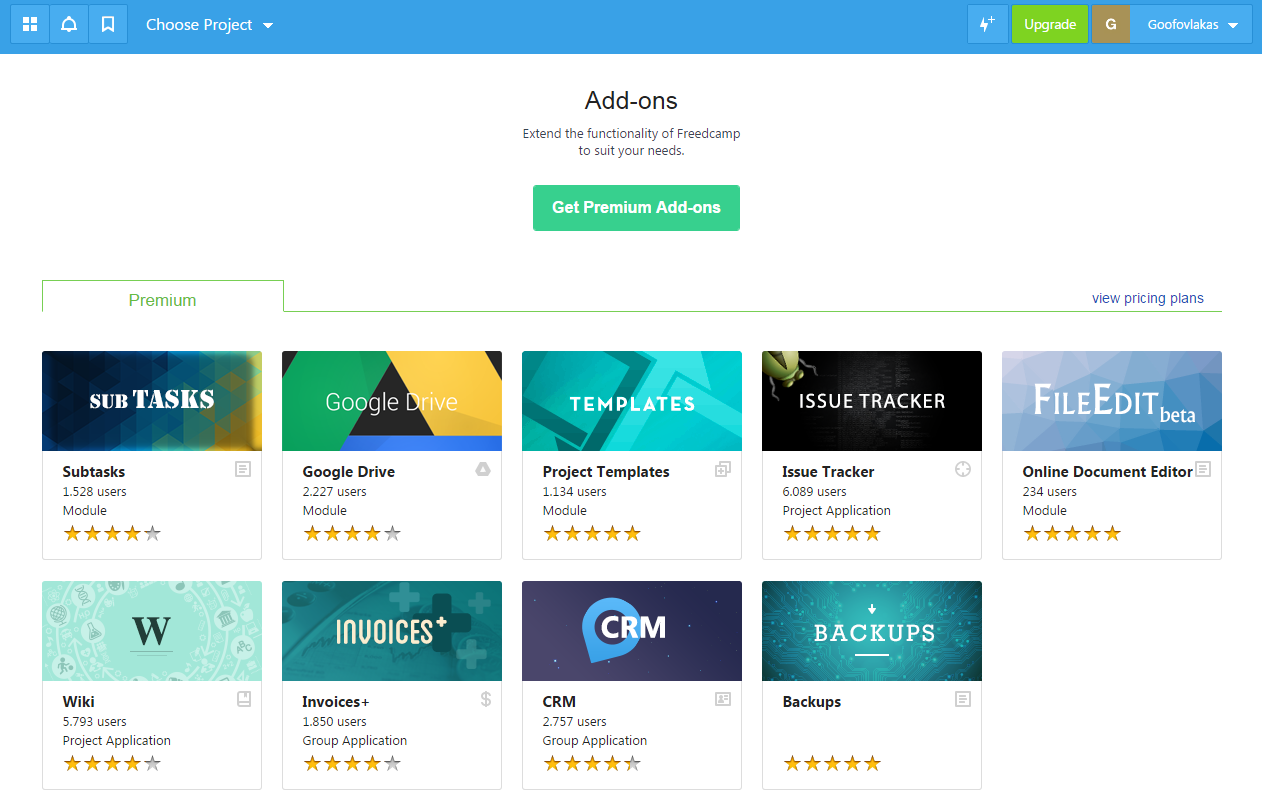This screenshot has width=1262, height=795.
Task: Click the Invoices+ banner image
Action: [x=392, y=631]
